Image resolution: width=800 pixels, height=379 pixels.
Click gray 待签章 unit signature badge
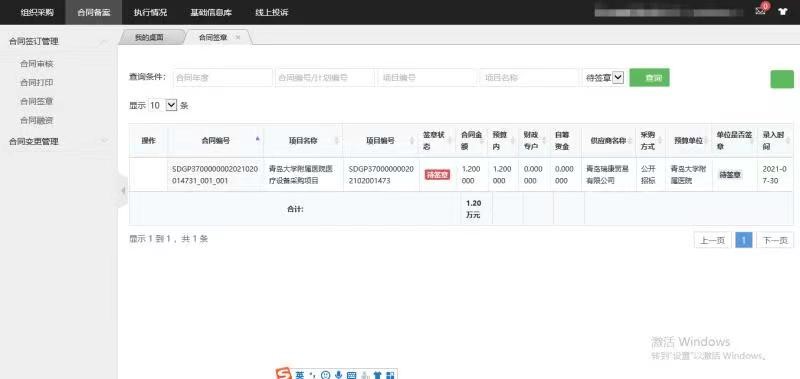(x=731, y=175)
